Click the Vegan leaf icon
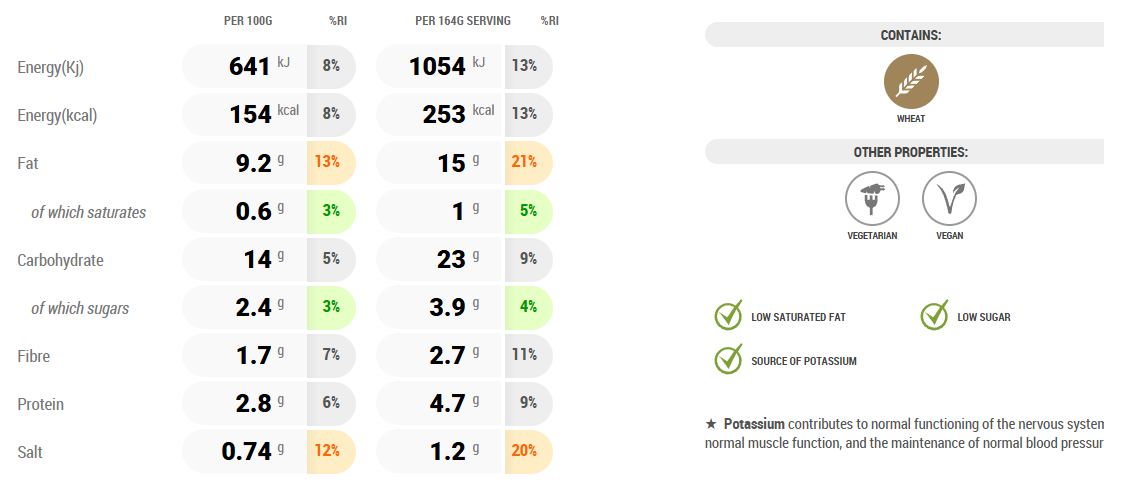 (949, 198)
